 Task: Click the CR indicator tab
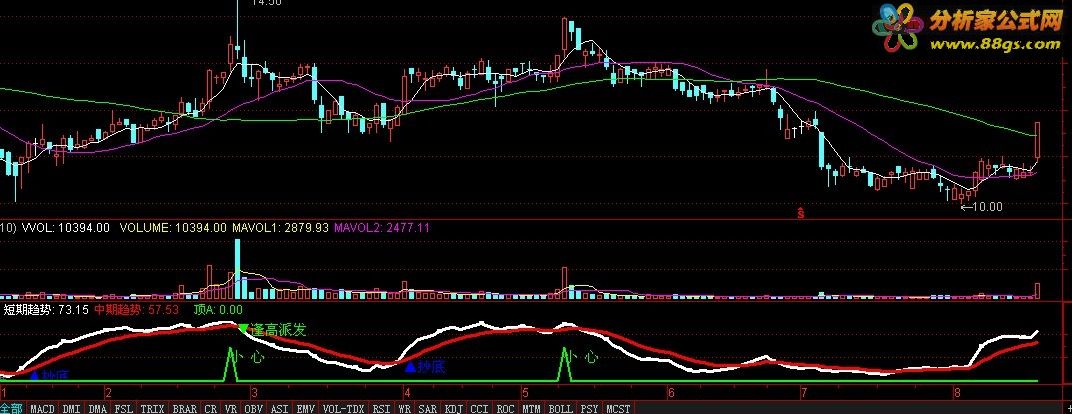211,409
